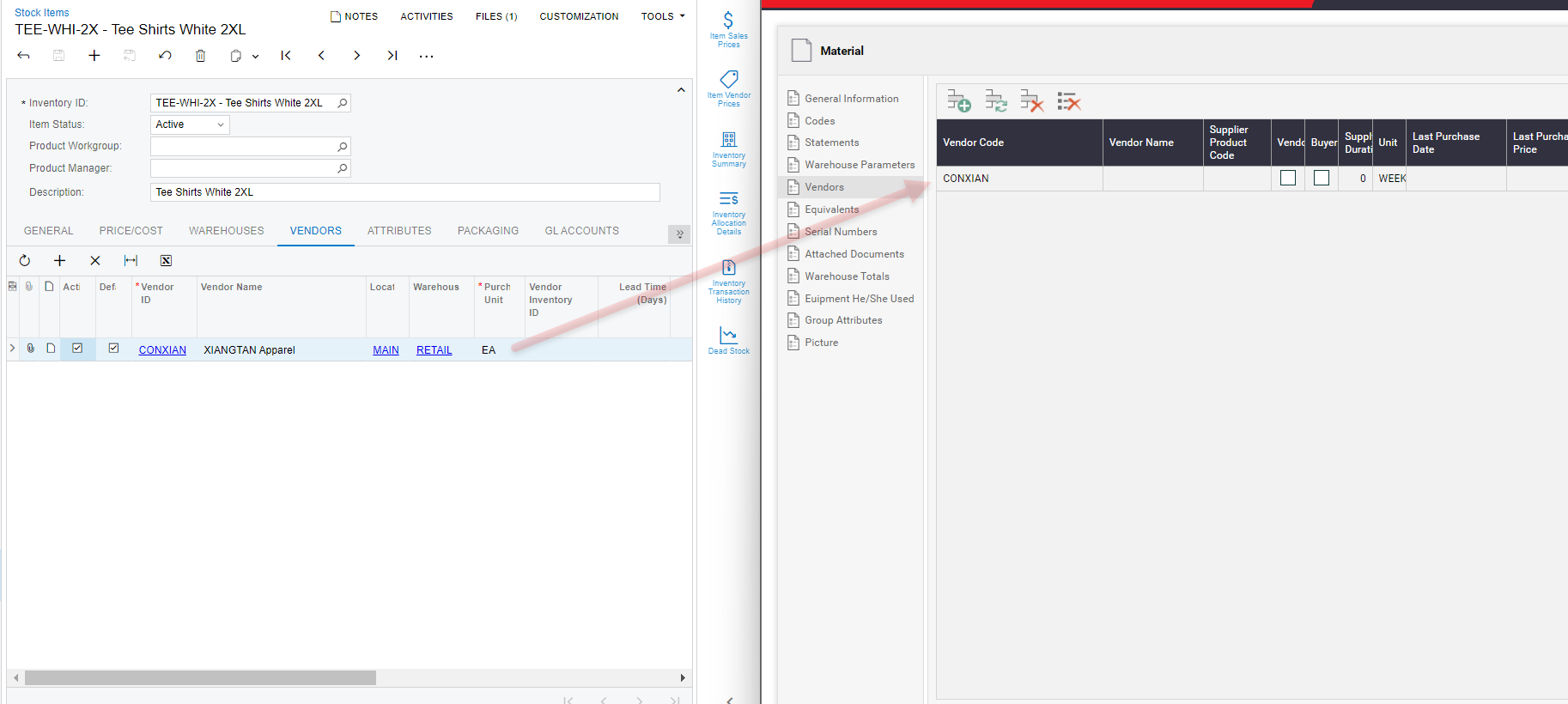This screenshot has width=1568, height=704.
Task: Switch to the ATTRIBUTES tab
Action: click(x=399, y=231)
